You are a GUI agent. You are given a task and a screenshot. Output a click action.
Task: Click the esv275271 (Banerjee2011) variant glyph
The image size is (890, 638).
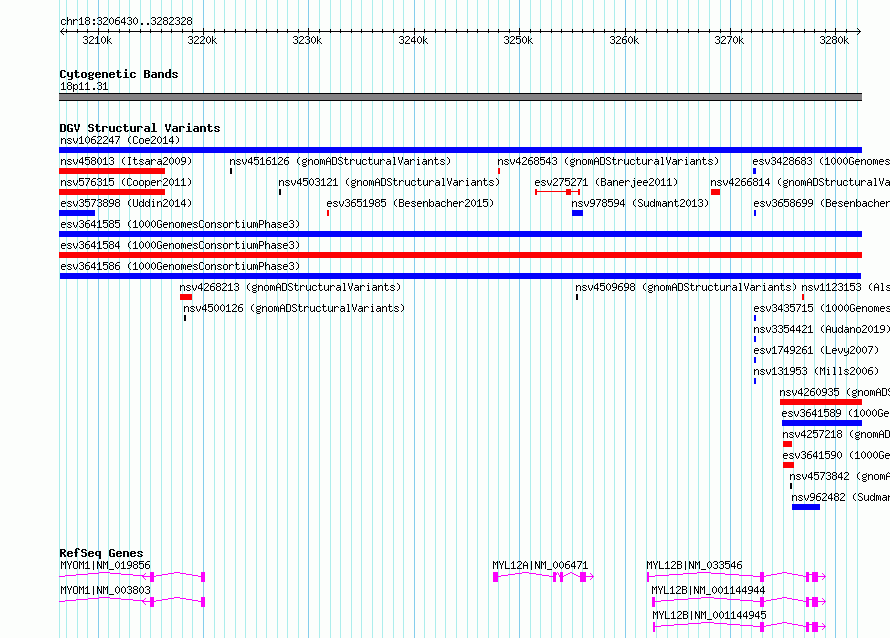pos(557,192)
